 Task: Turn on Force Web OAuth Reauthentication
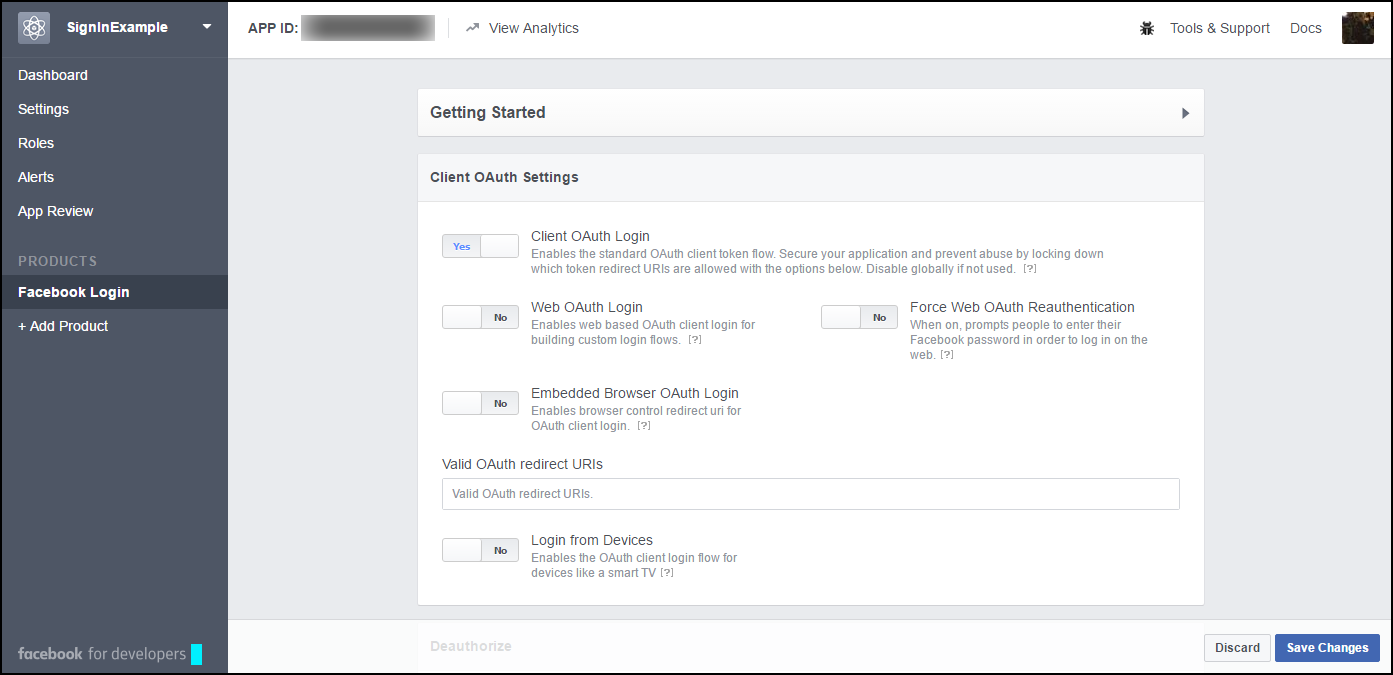pos(859,317)
